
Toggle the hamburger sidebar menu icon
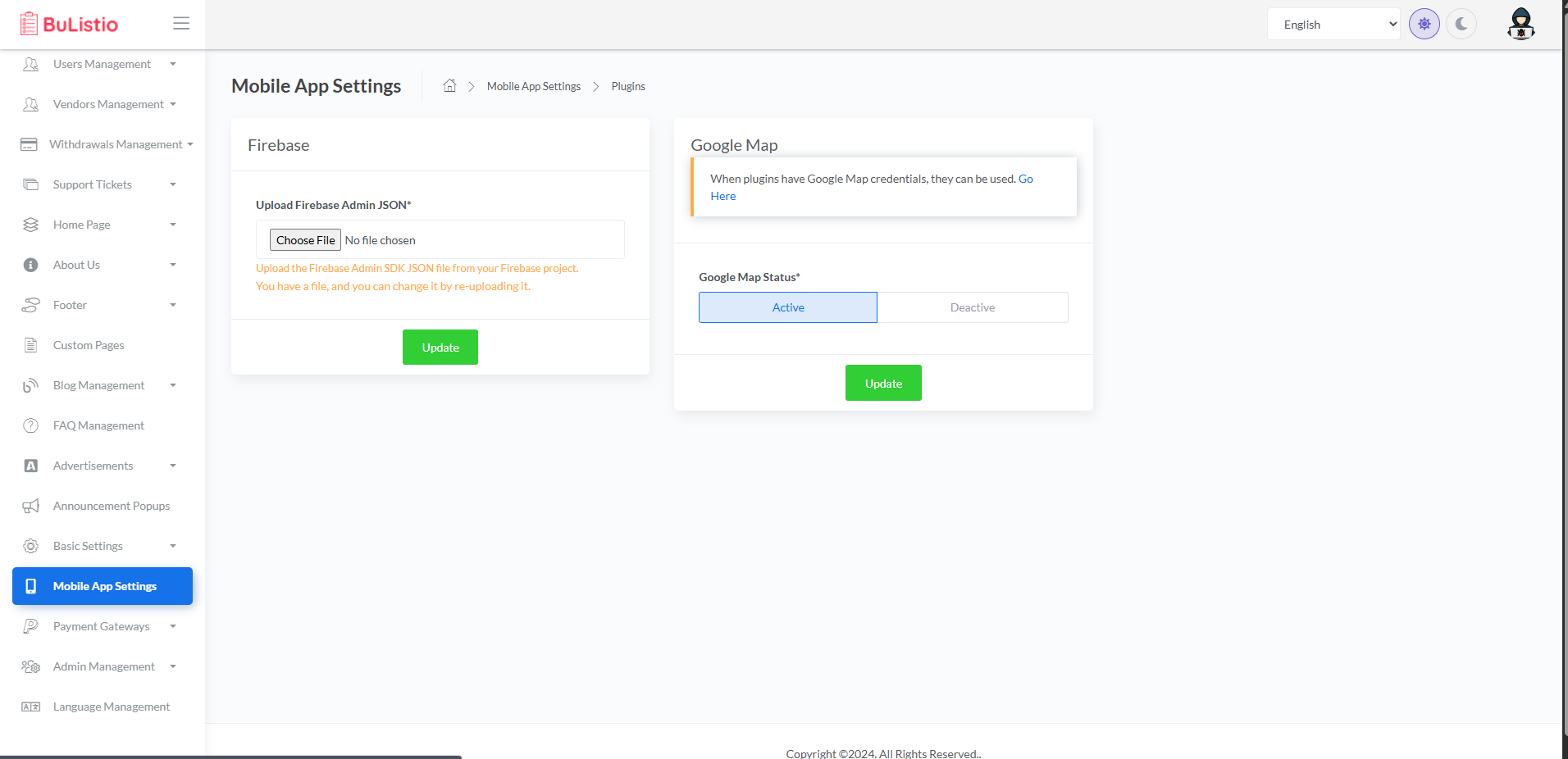coord(181,24)
